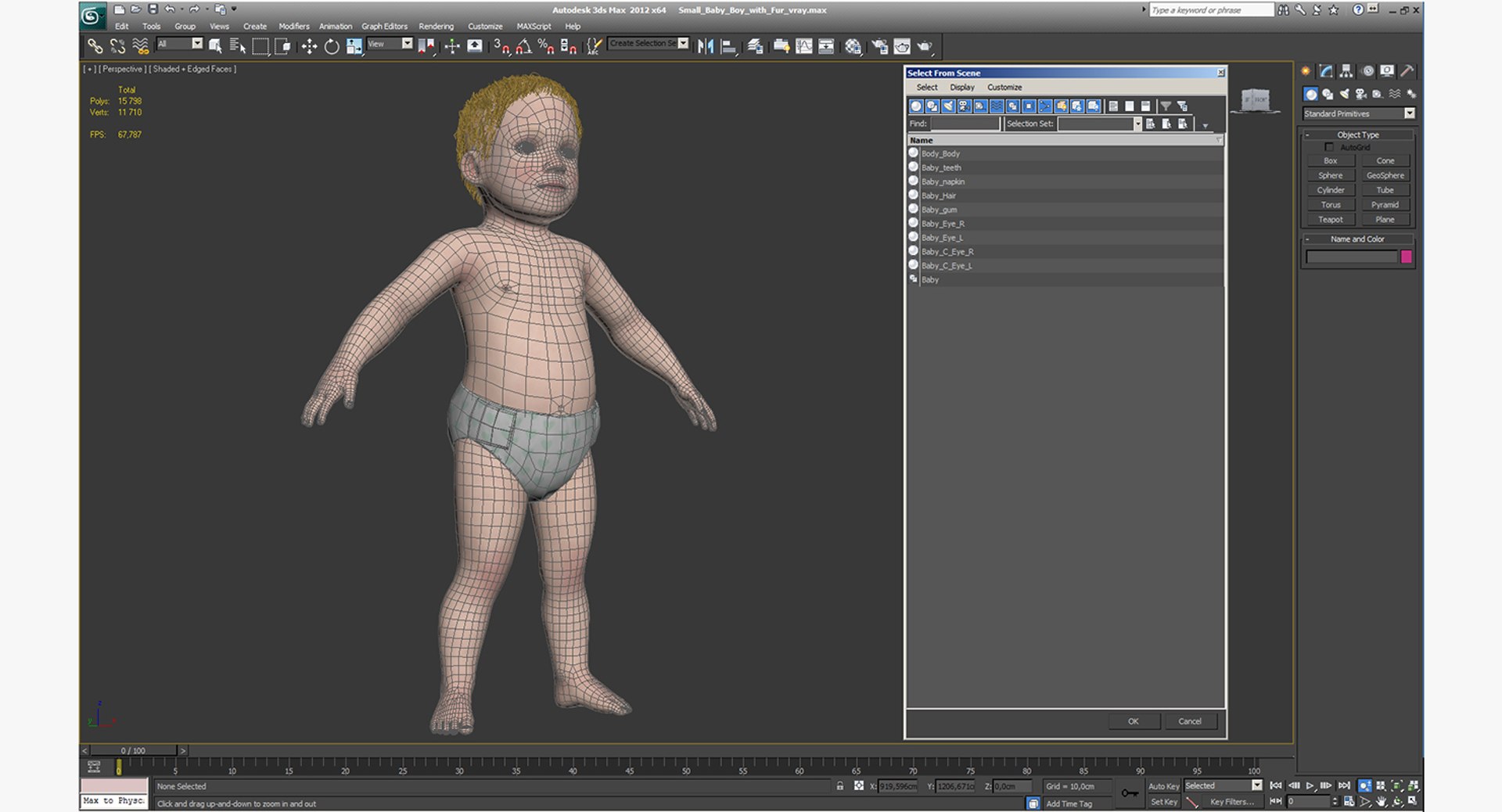
Task: Enable the AutoGrid checkbox
Action: 1328,147
